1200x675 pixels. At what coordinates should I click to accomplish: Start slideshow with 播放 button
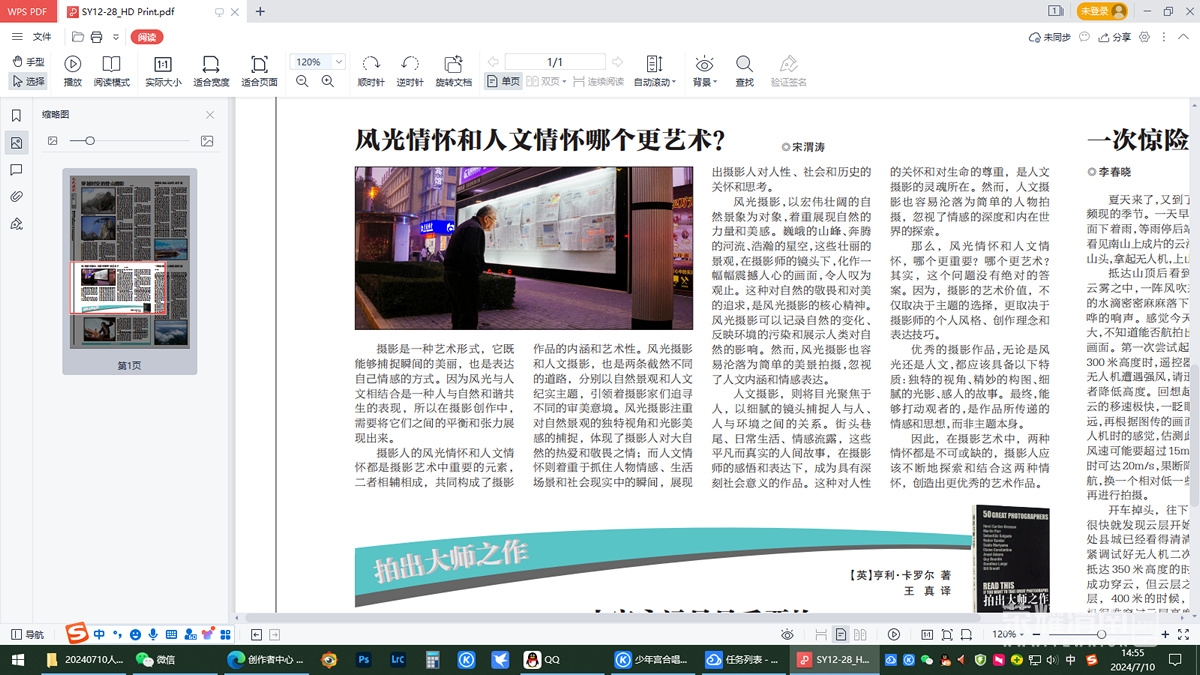73,71
